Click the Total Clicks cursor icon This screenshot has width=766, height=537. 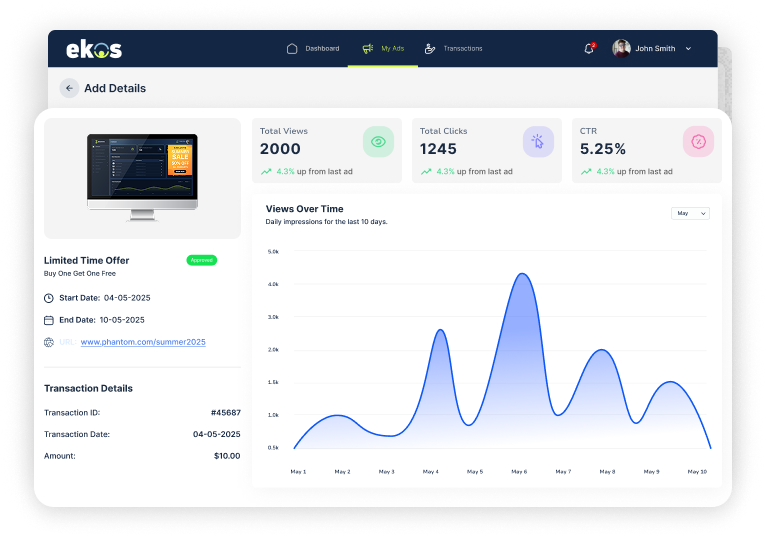coord(538,142)
